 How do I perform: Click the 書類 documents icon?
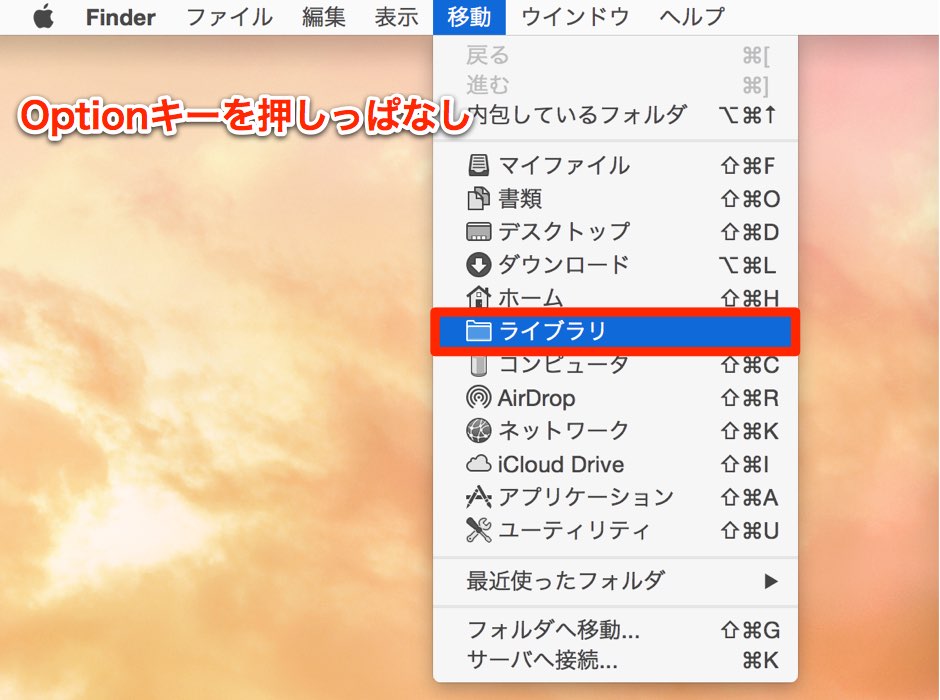(x=478, y=198)
